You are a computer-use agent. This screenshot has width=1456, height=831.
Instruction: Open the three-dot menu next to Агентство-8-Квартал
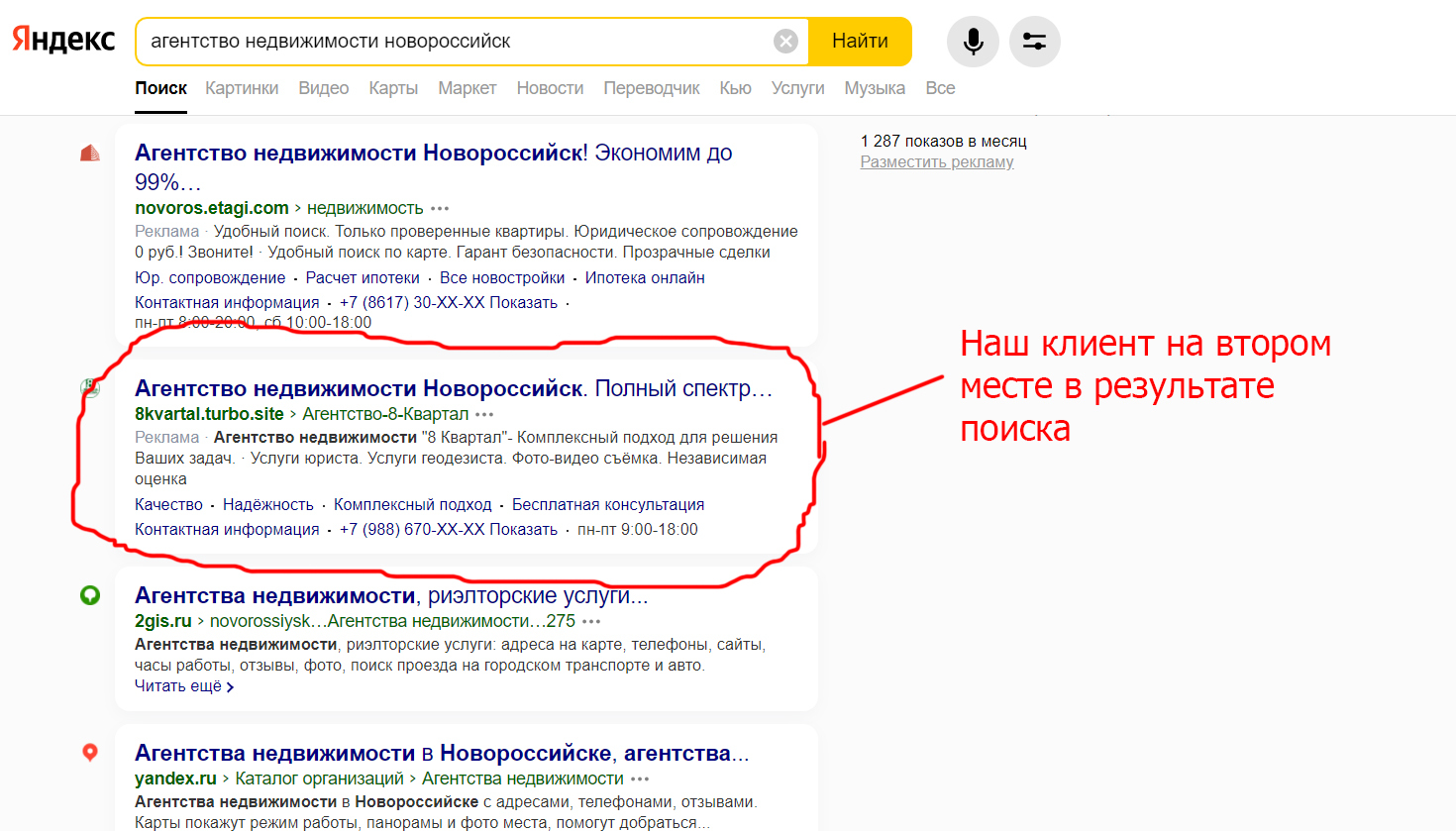pos(484,415)
